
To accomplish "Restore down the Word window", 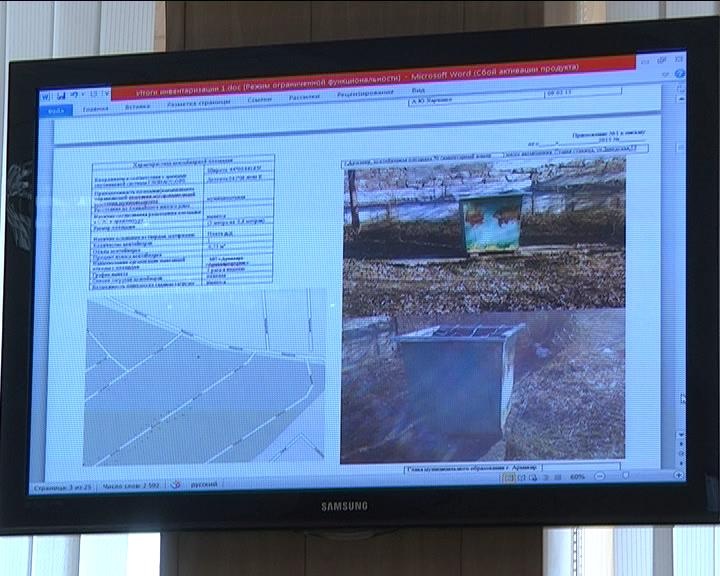I will click(x=662, y=60).
